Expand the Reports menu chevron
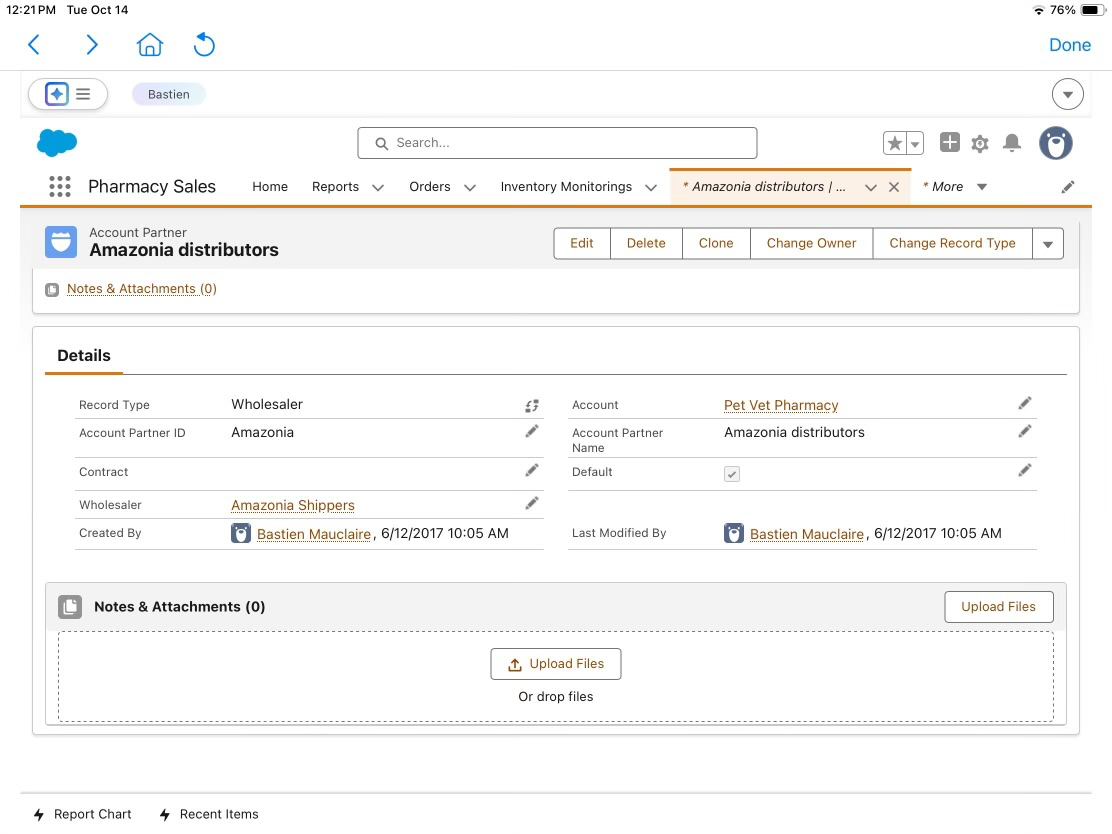 click(378, 187)
